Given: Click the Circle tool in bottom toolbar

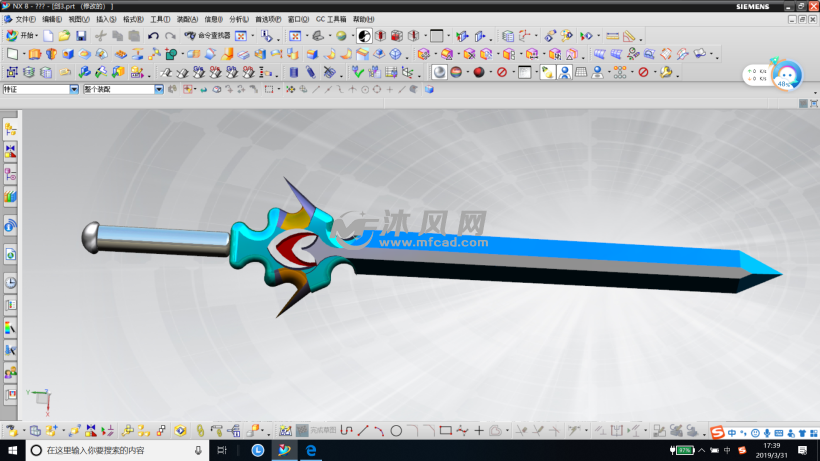Looking at the screenshot, I should [396, 431].
